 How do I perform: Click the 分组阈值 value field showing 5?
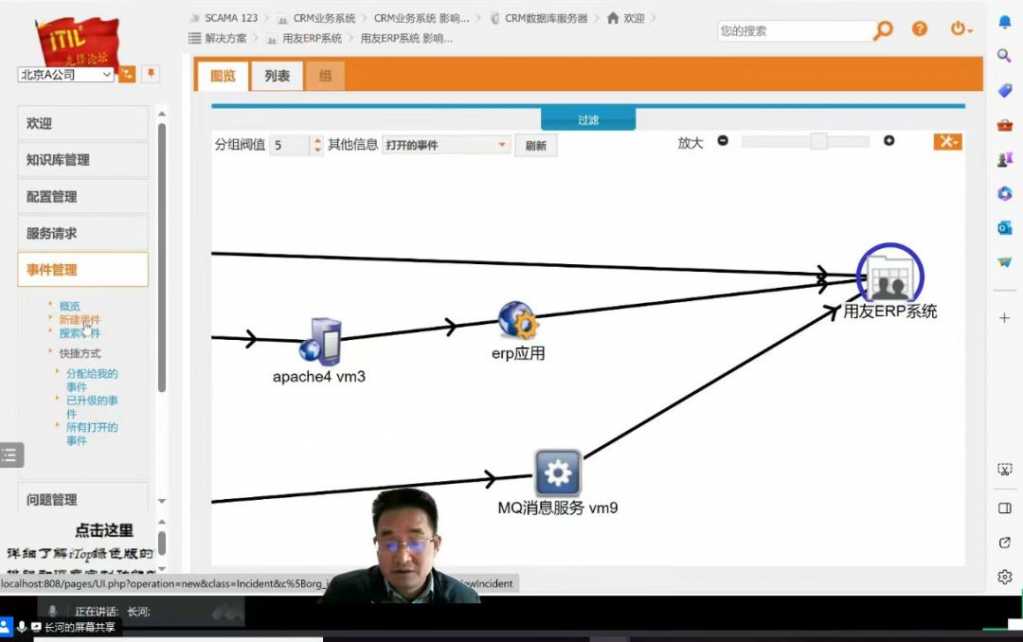click(x=291, y=145)
